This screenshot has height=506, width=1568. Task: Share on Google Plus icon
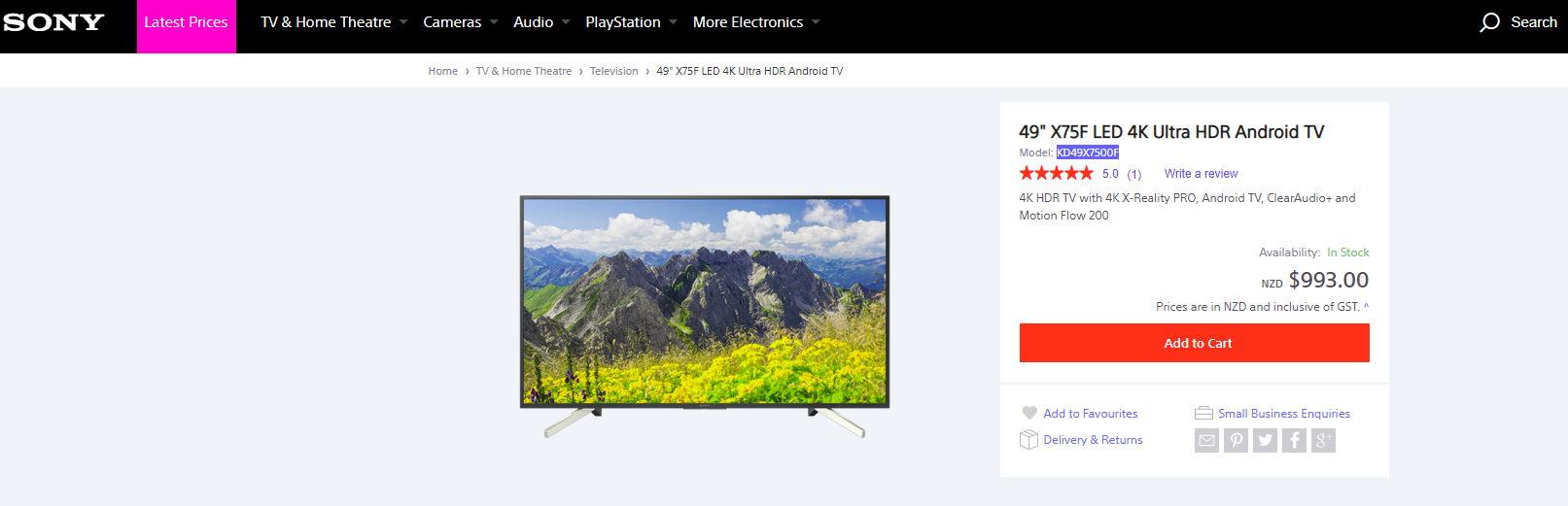pyautogui.click(x=1323, y=441)
